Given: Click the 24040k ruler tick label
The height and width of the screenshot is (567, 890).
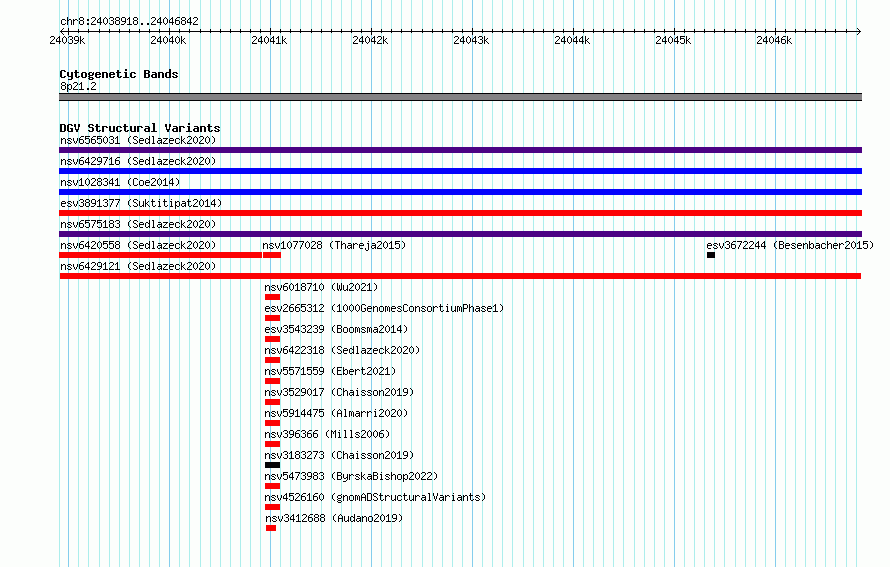Looking at the screenshot, I should pos(168,40).
